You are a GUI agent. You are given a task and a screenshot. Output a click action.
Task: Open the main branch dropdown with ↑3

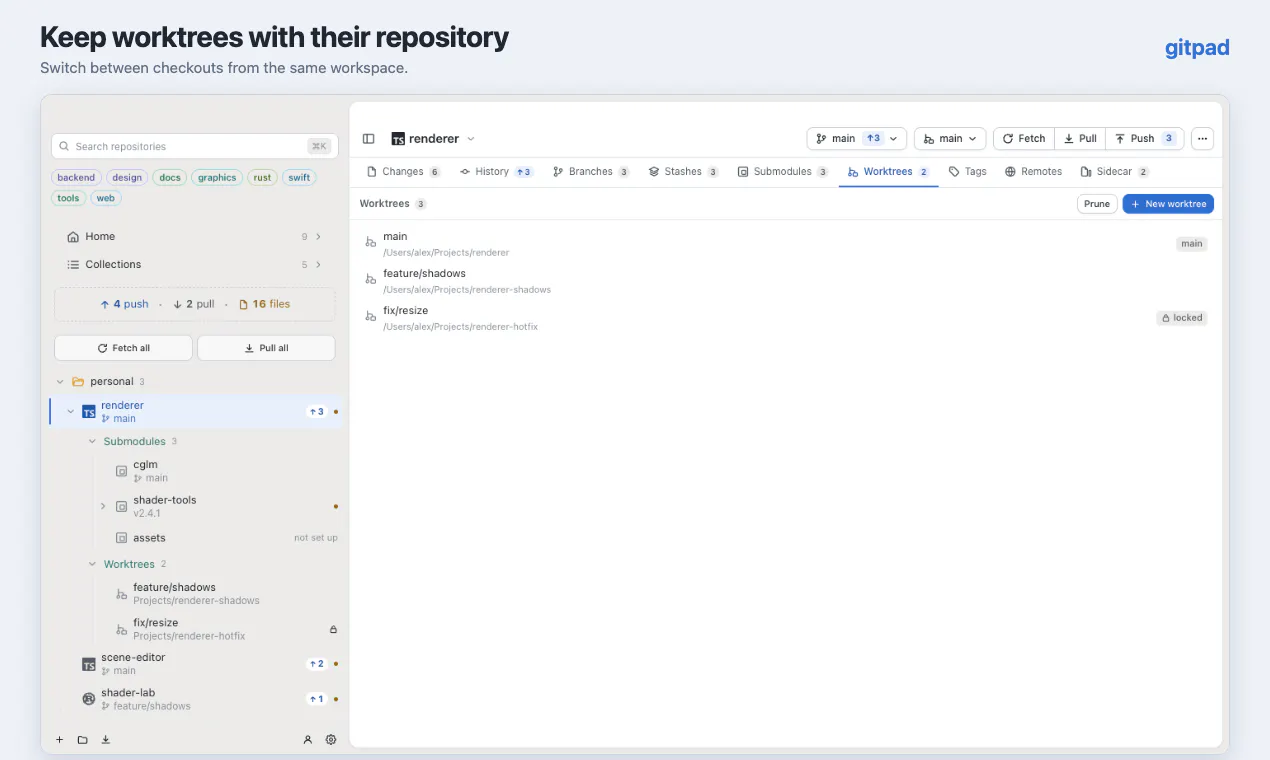click(856, 139)
